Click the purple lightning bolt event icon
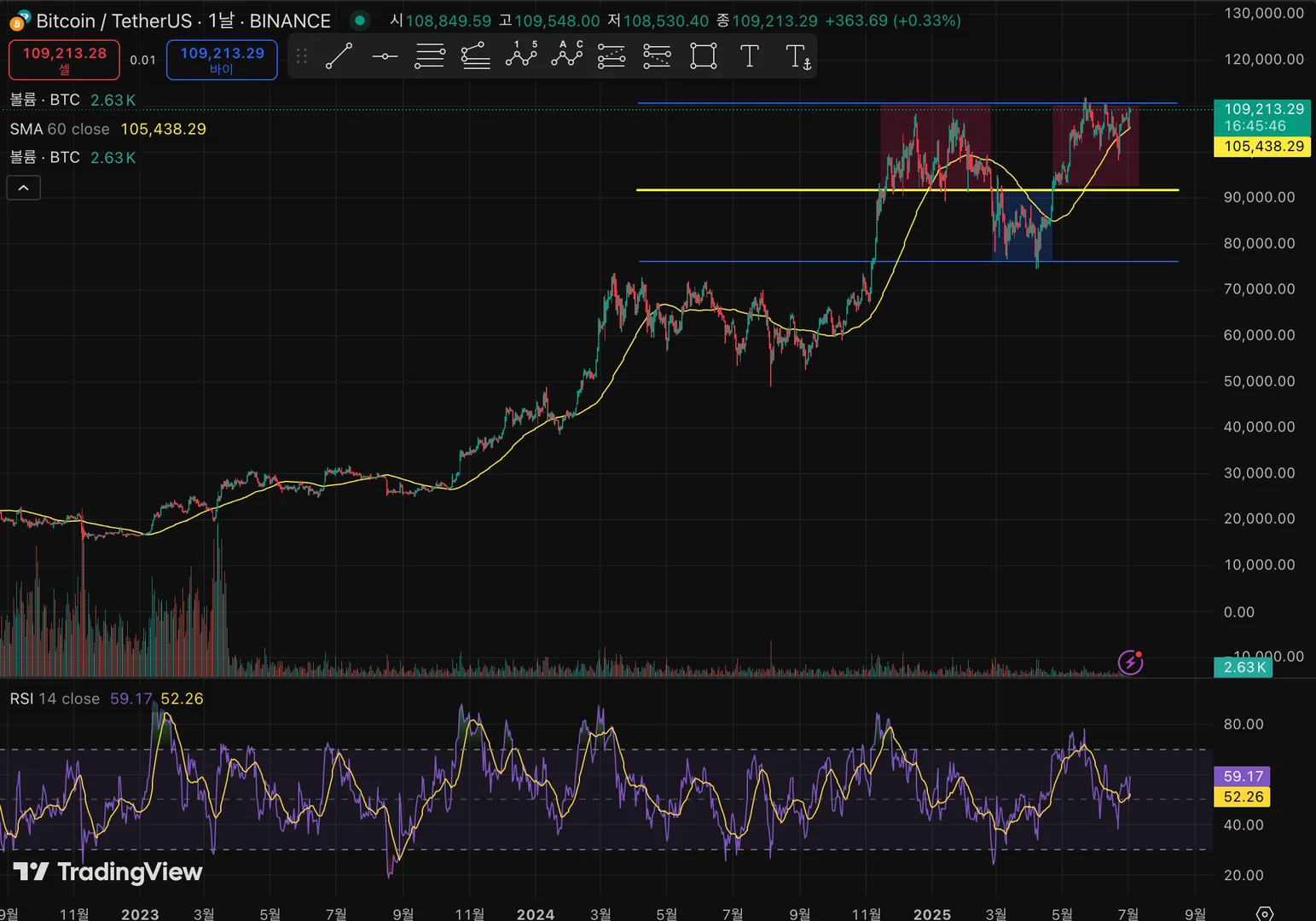Viewport: 1316px width, 921px height. click(x=1130, y=662)
